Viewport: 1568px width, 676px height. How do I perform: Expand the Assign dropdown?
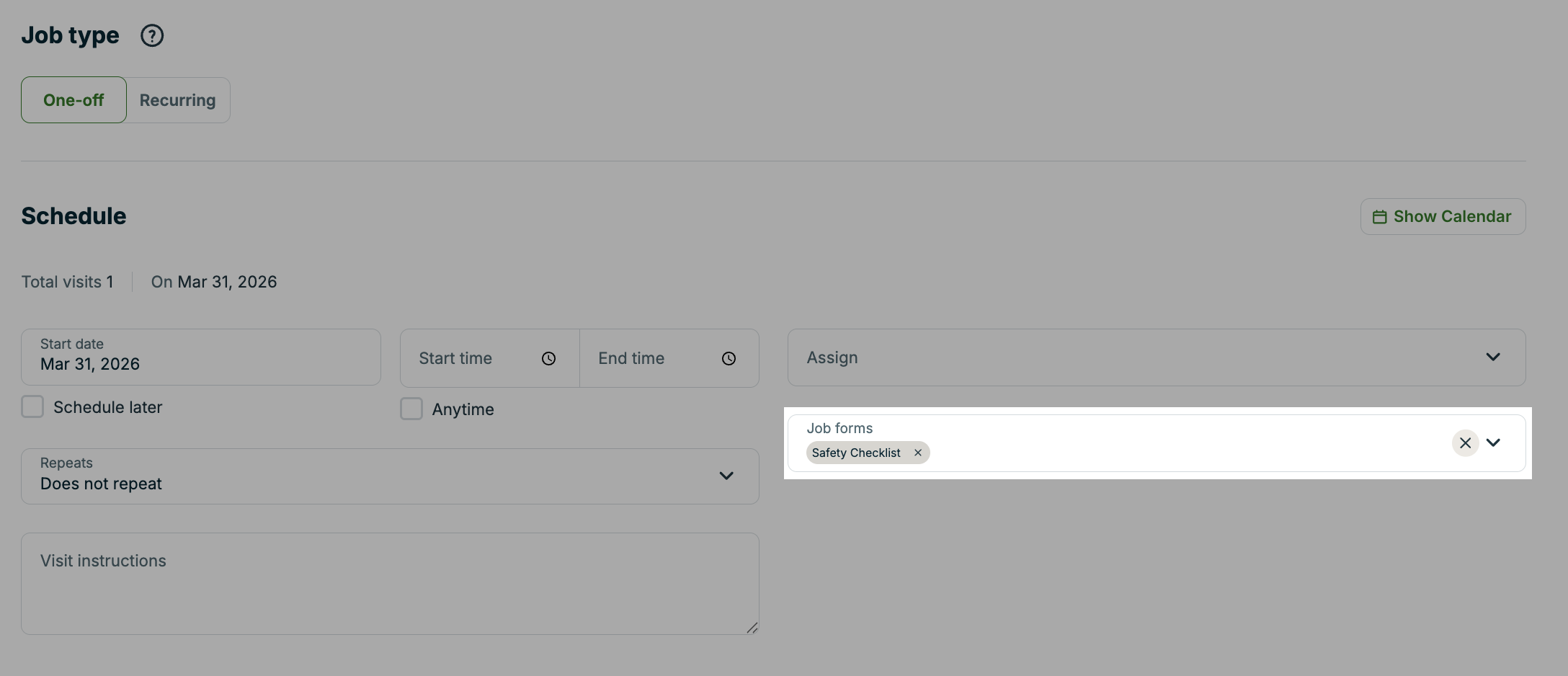tap(1493, 357)
